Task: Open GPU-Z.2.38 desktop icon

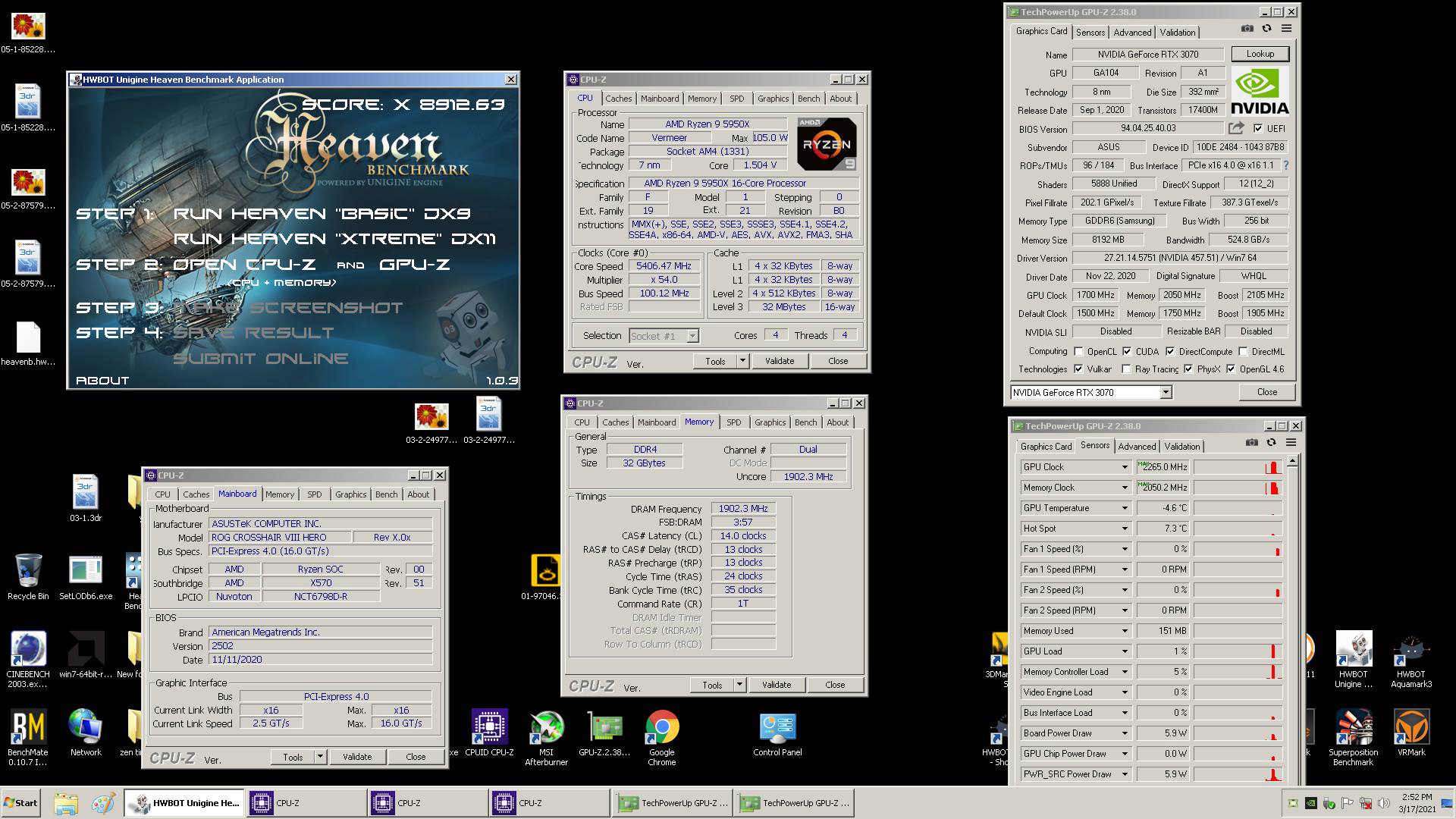Action: click(604, 733)
